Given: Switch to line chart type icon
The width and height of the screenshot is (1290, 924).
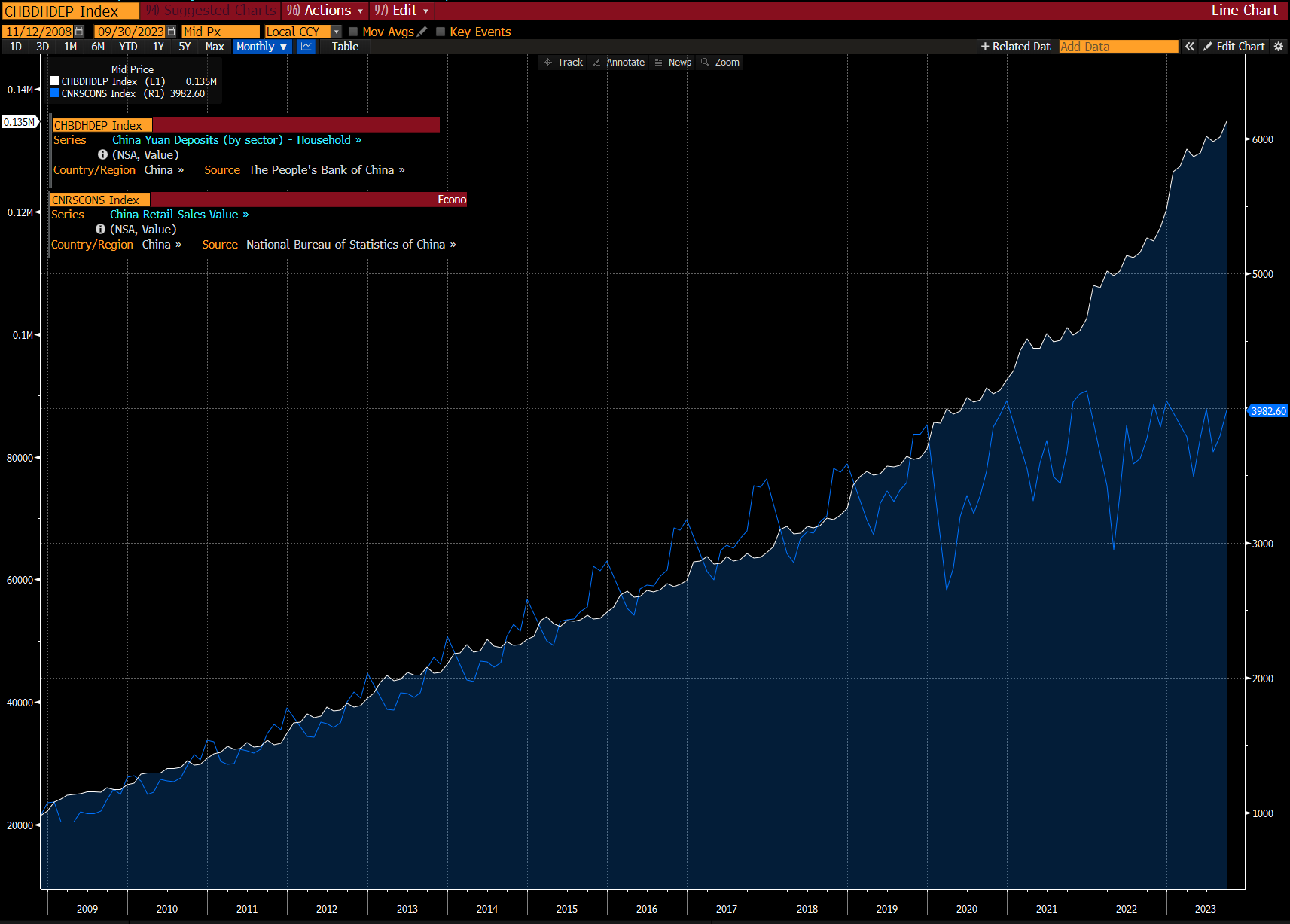Looking at the screenshot, I should 306,47.
